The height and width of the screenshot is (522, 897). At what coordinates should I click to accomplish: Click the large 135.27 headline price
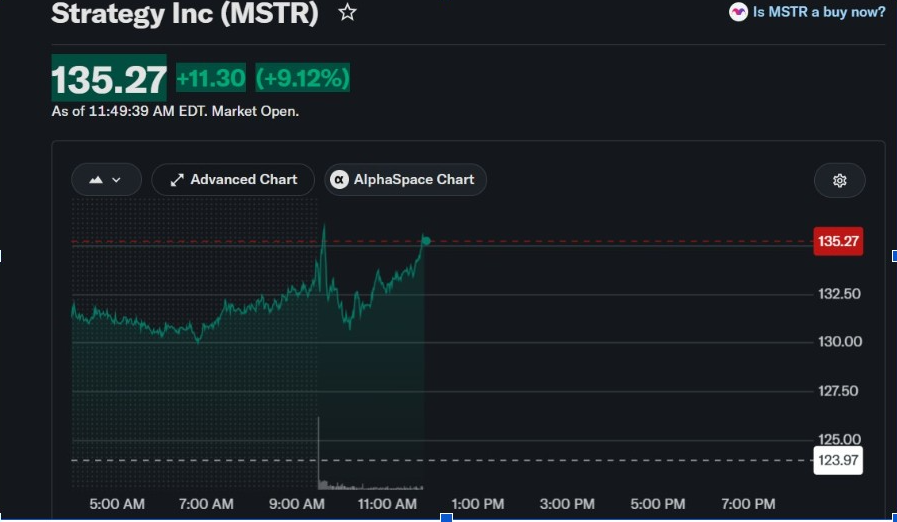pyautogui.click(x=109, y=78)
